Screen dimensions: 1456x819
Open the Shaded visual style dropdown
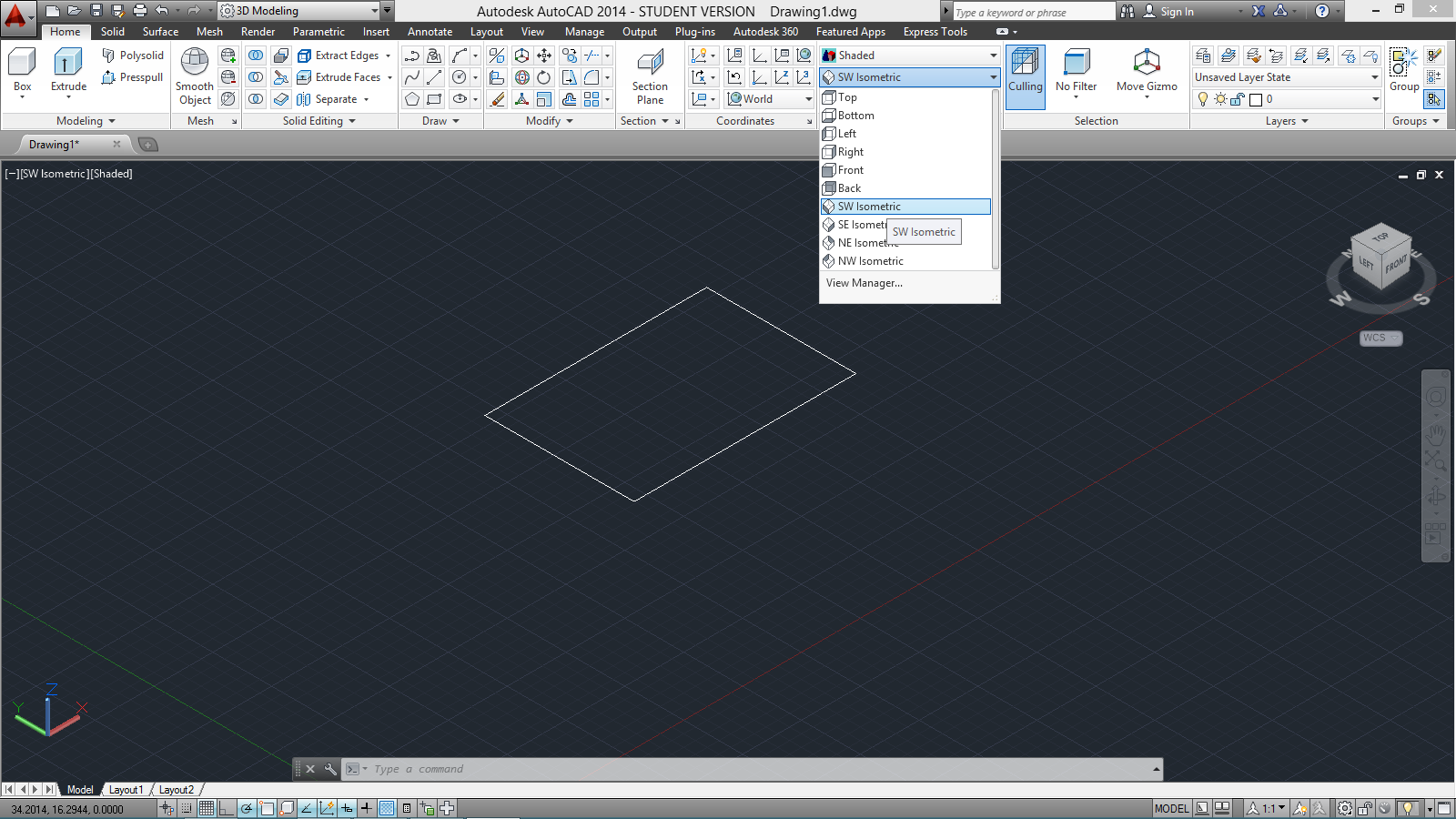[x=910, y=56]
